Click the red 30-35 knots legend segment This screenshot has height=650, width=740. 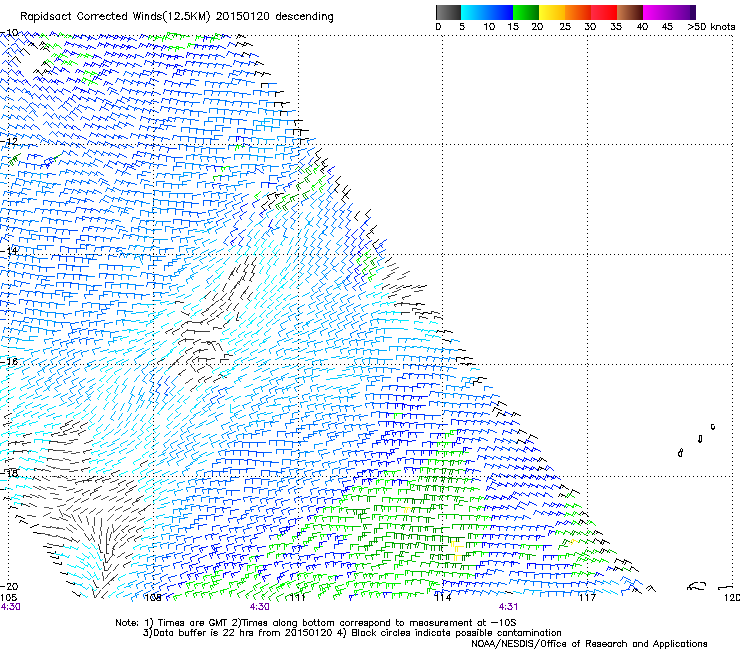point(604,12)
